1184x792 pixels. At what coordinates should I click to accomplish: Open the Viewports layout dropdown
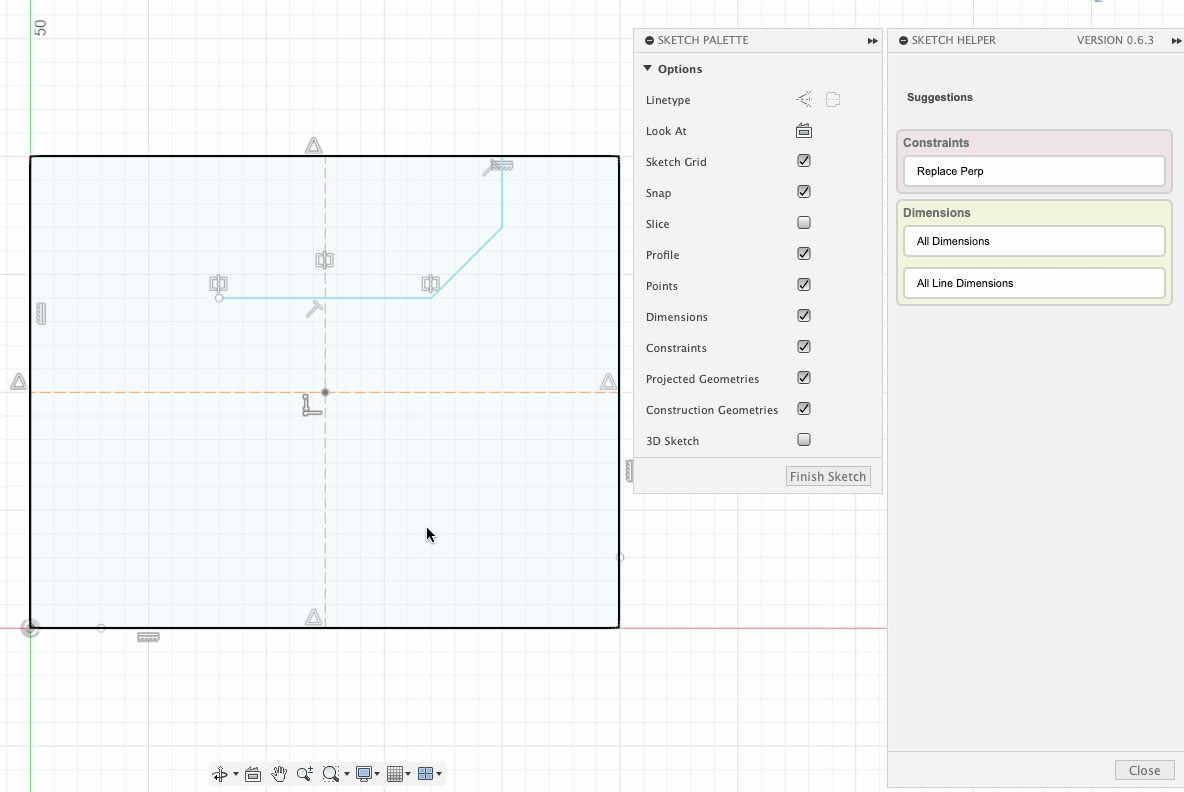click(x=438, y=774)
